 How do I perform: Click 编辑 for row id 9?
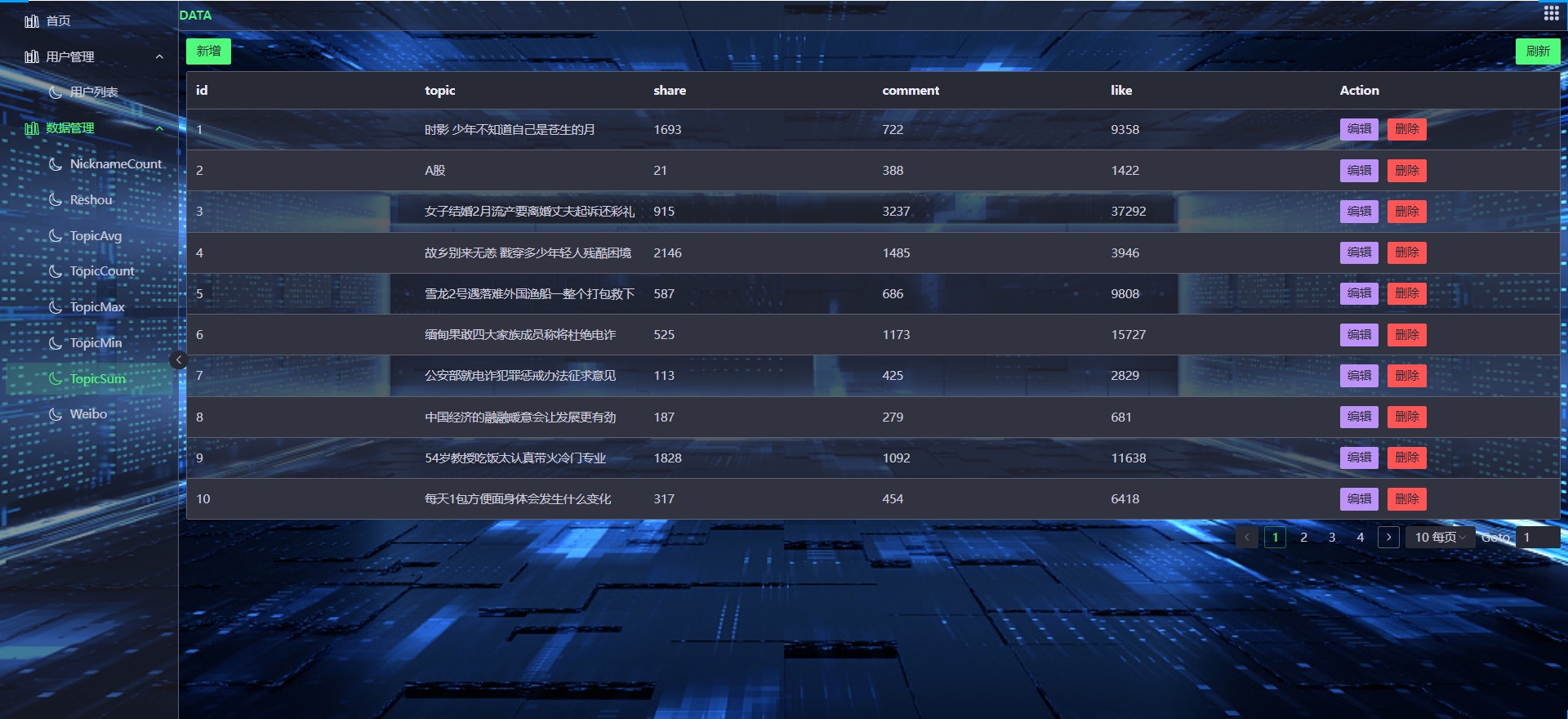pos(1359,458)
